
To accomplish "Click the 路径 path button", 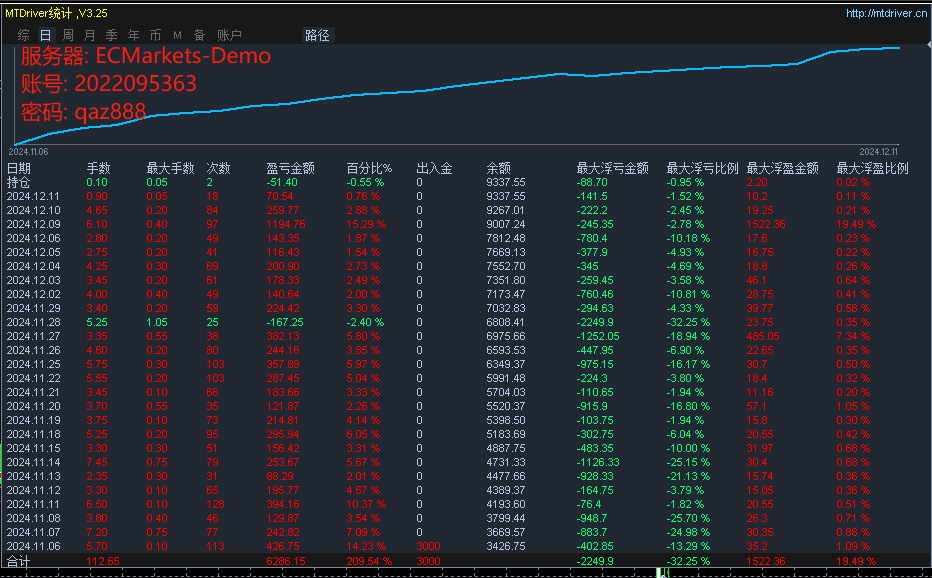I will coord(317,35).
